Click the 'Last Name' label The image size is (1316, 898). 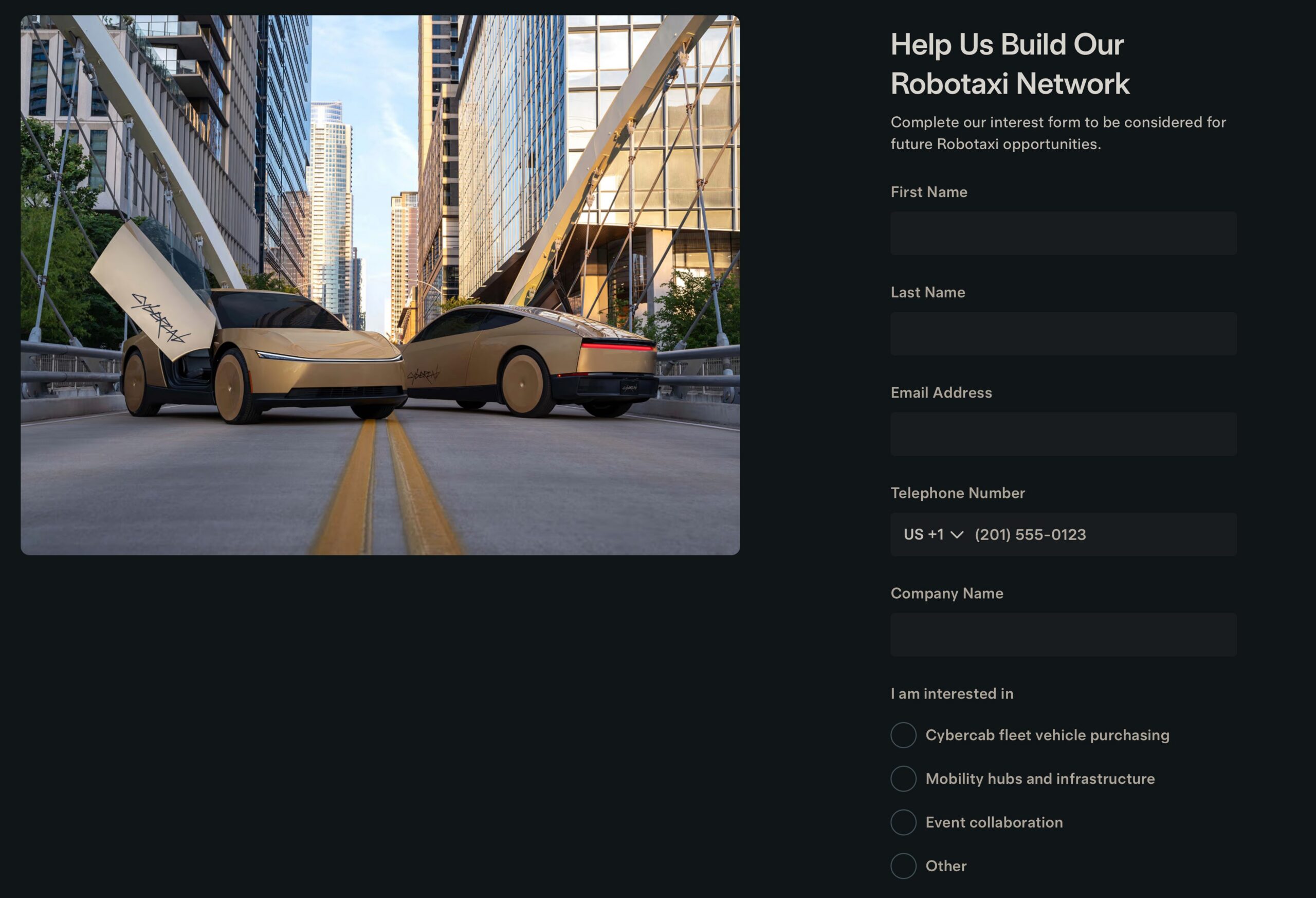click(x=927, y=292)
